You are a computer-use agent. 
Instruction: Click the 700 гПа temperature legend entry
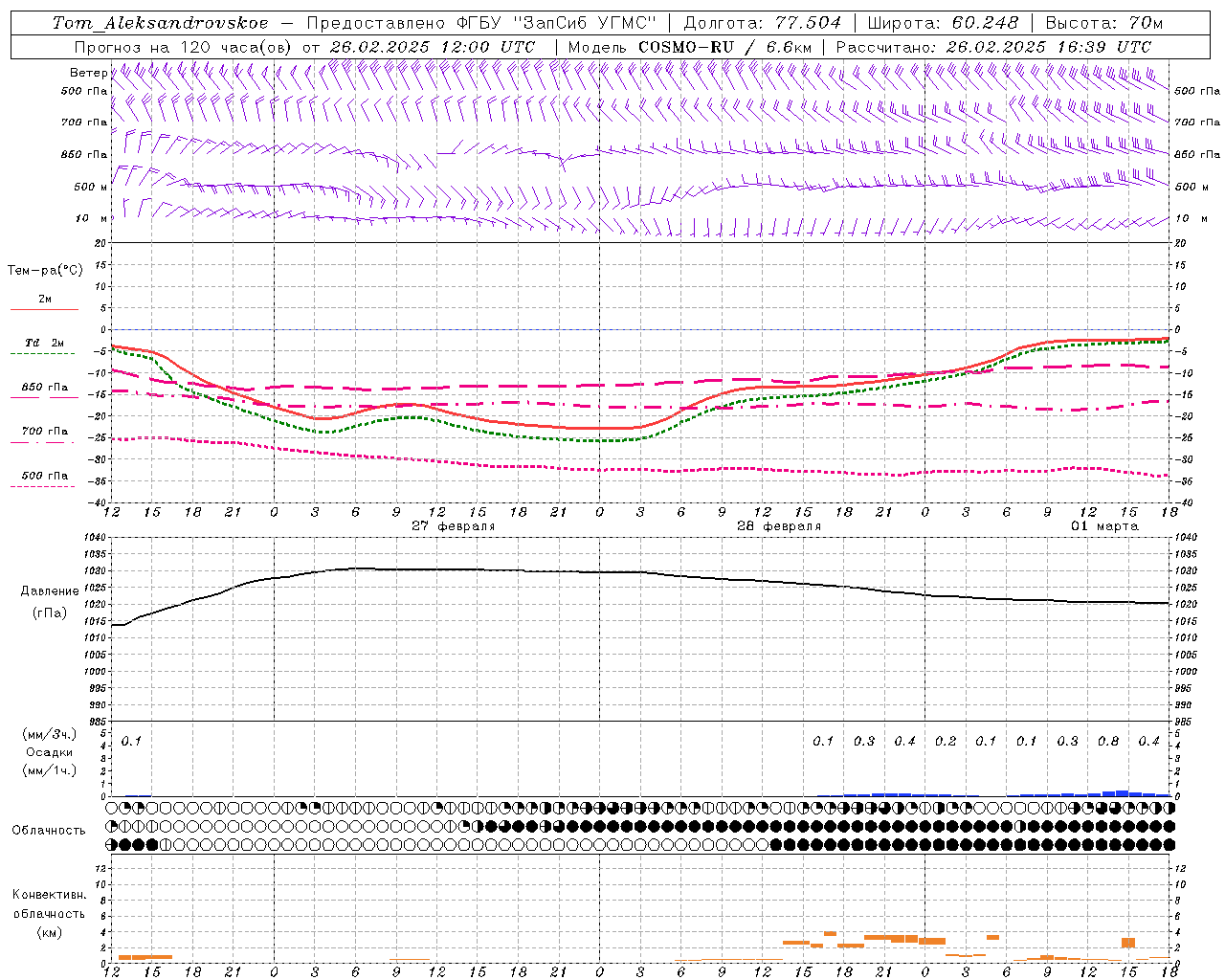point(44,431)
